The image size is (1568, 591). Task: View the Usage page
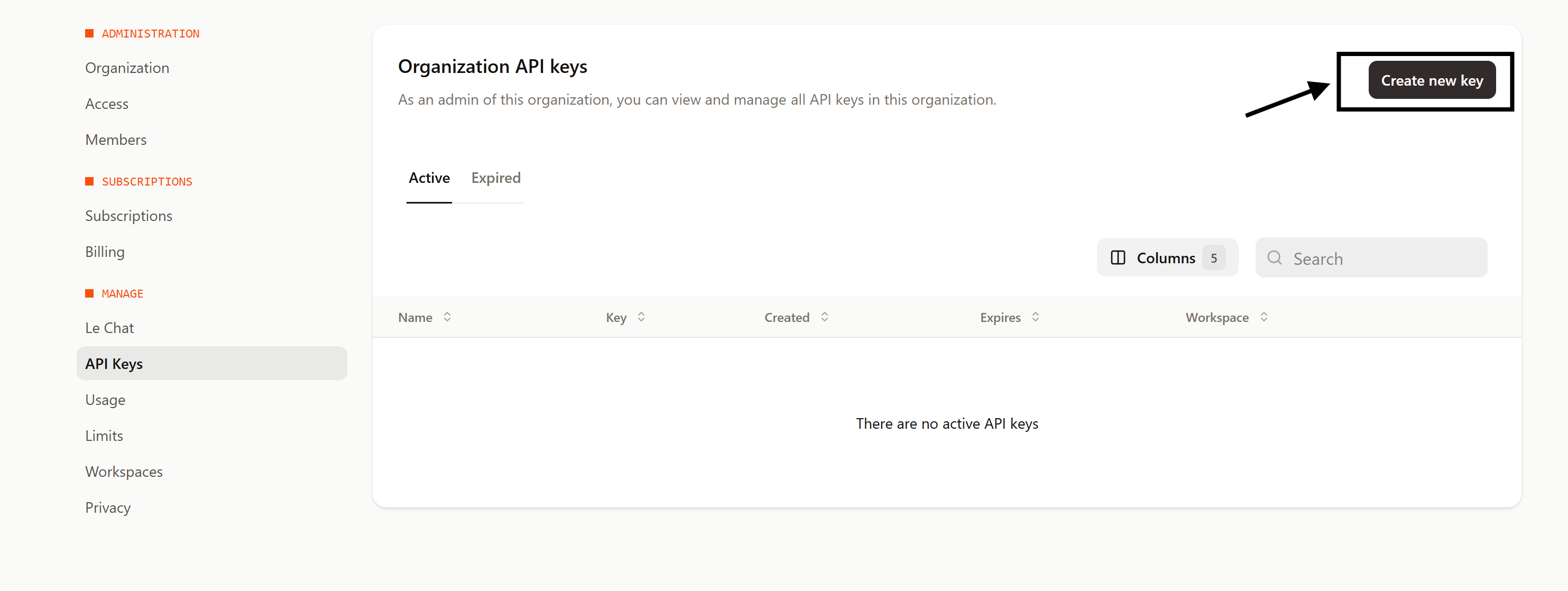105,400
